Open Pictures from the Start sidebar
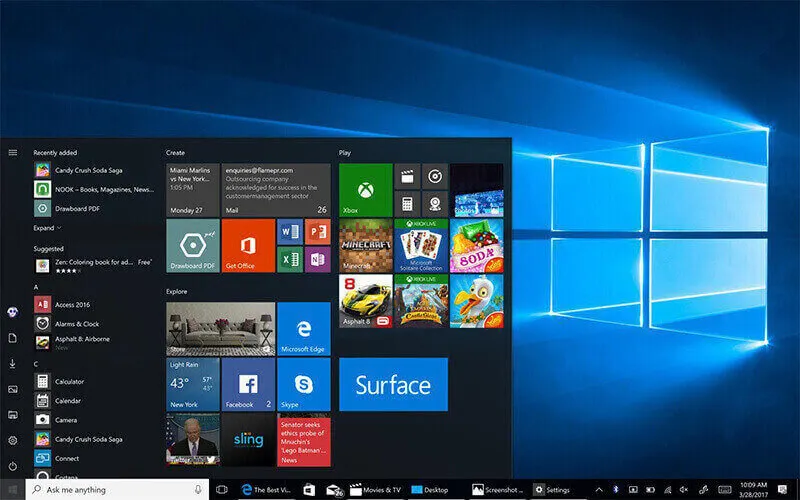 coord(13,389)
